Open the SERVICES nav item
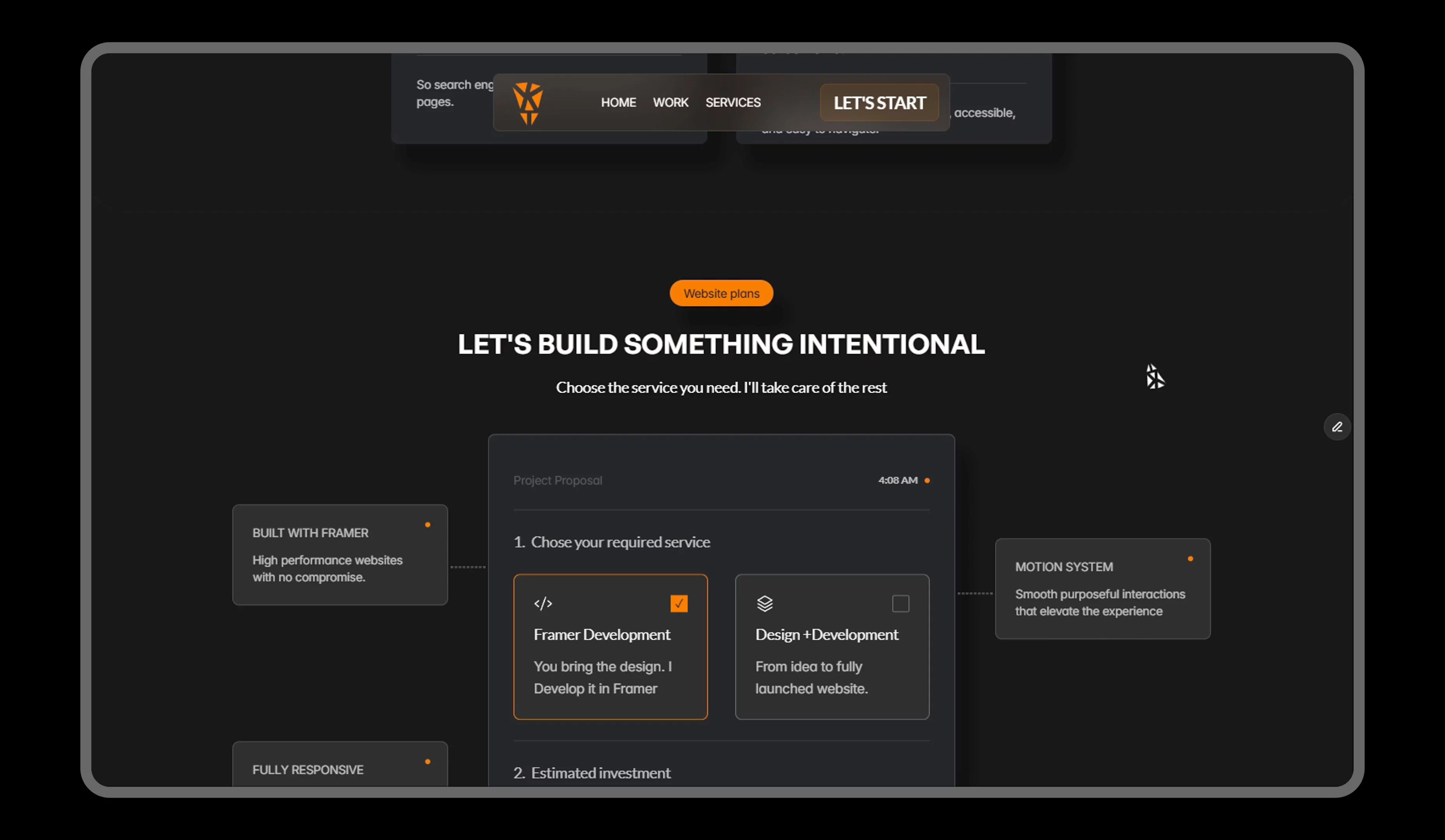This screenshot has width=1445, height=840. [733, 103]
